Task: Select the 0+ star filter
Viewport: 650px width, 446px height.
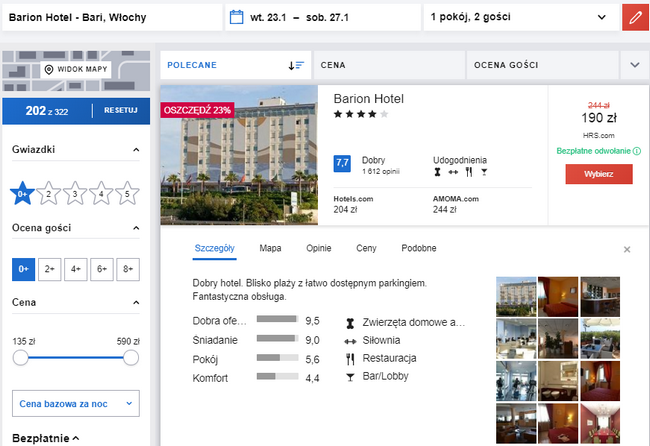Action: coord(22,193)
